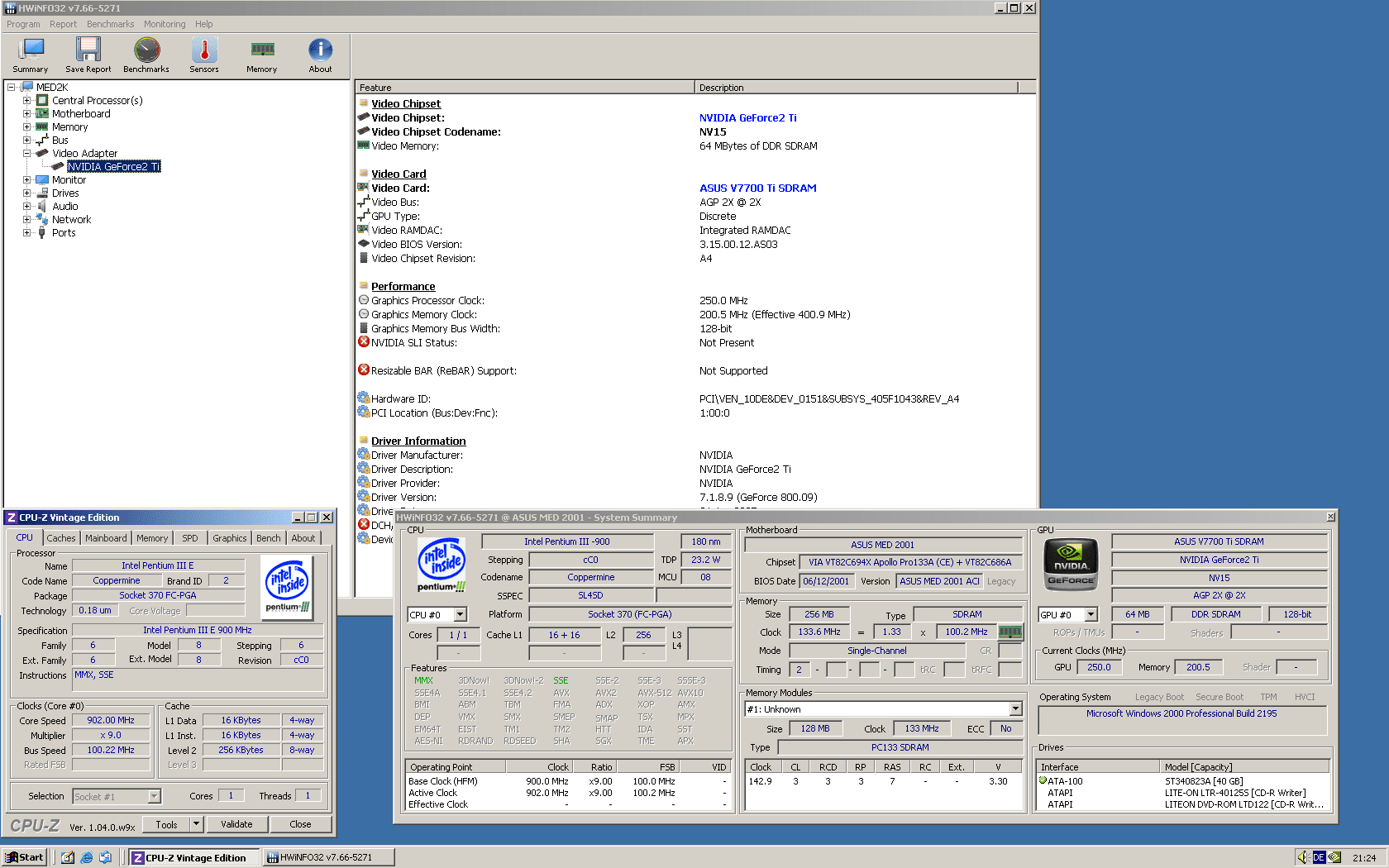Click the Feature column header
The height and width of the screenshot is (868, 1389).
tap(525, 87)
